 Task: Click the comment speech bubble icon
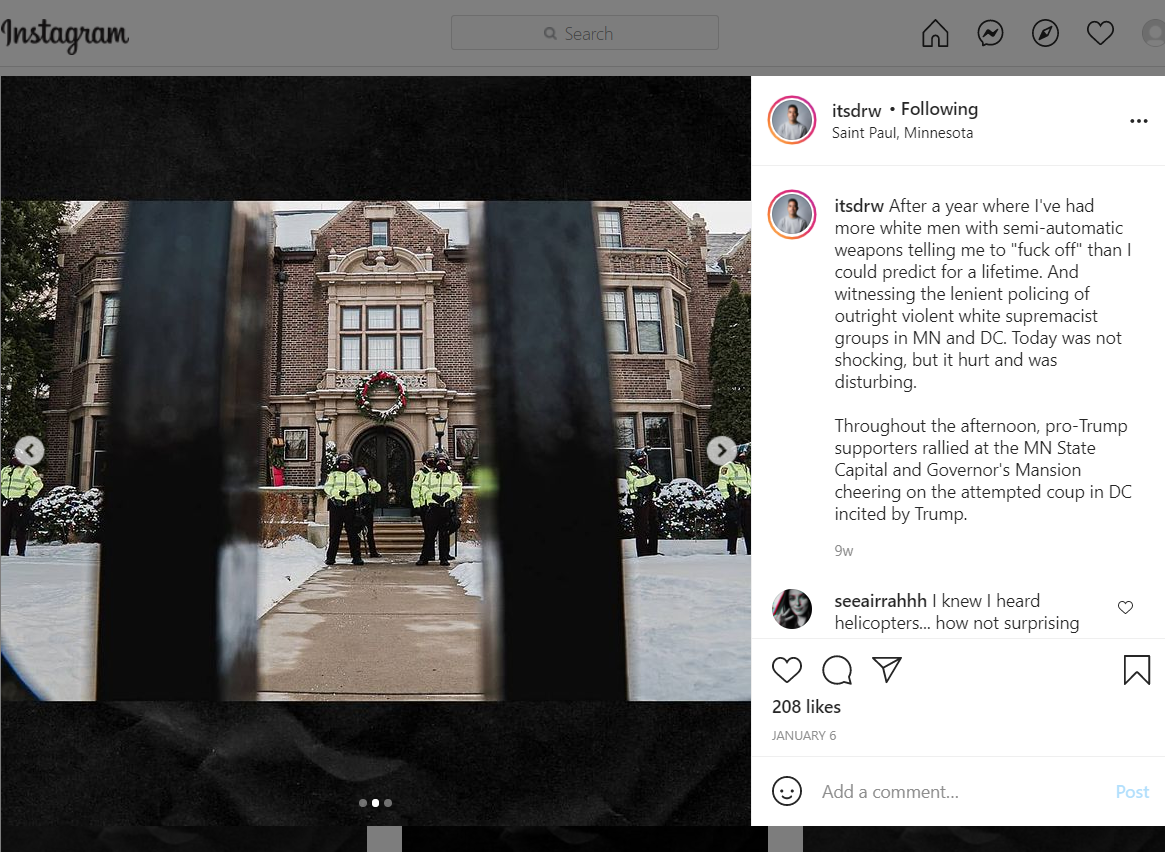[837, 670]
